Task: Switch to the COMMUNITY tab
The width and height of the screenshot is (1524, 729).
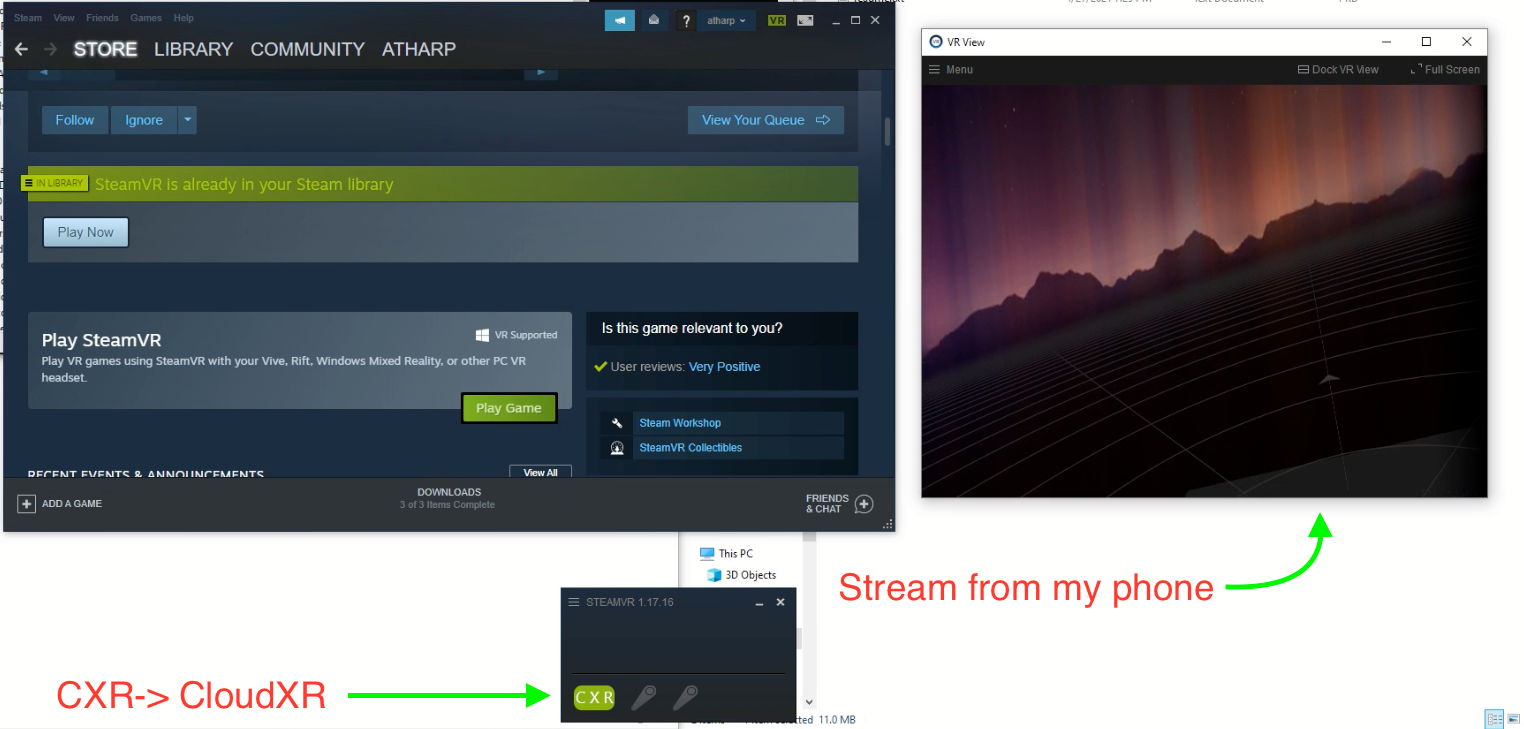Action: (307, 49)
